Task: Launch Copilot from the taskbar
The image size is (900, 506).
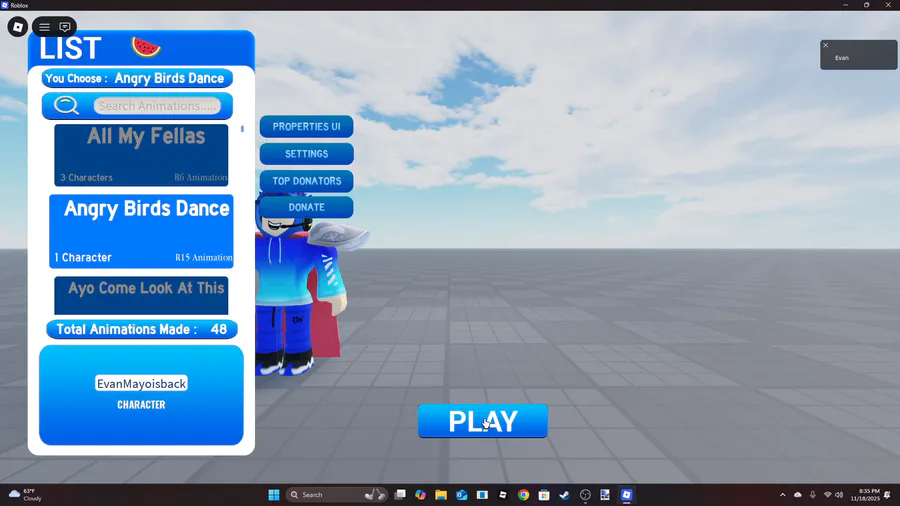Action: pyautogui.click(x=421, y=495)
